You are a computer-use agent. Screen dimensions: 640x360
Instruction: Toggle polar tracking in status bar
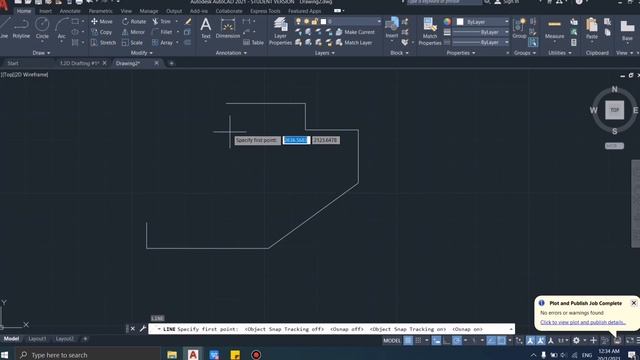click(457, 340)
